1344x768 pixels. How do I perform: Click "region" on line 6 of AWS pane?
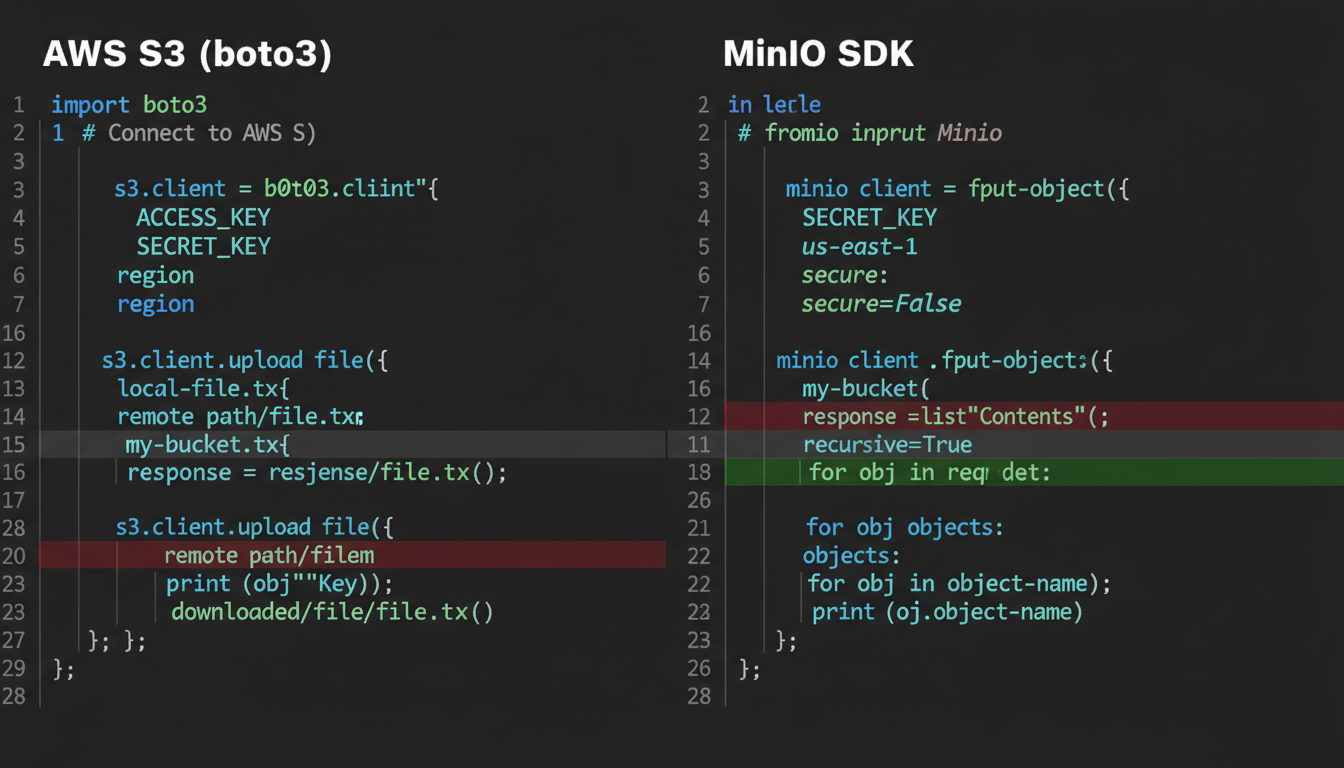click(x=155, y=275)
